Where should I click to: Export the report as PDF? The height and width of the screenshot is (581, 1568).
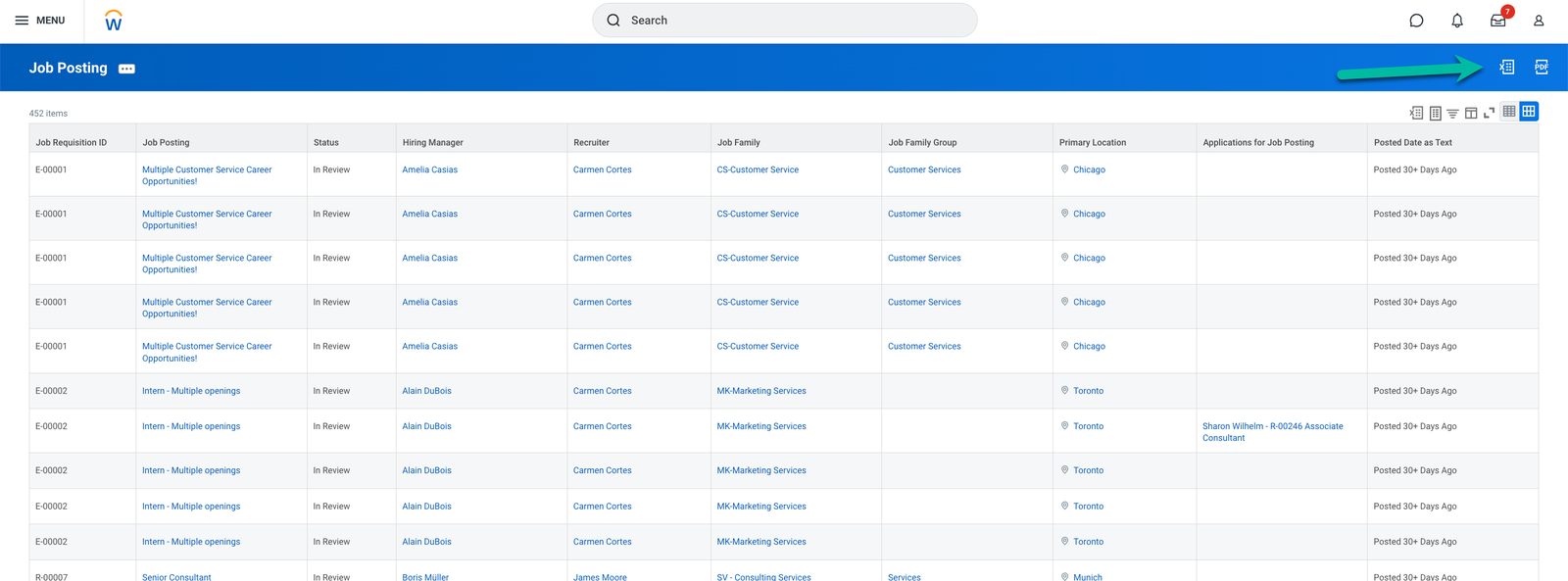click(1542, 68)
